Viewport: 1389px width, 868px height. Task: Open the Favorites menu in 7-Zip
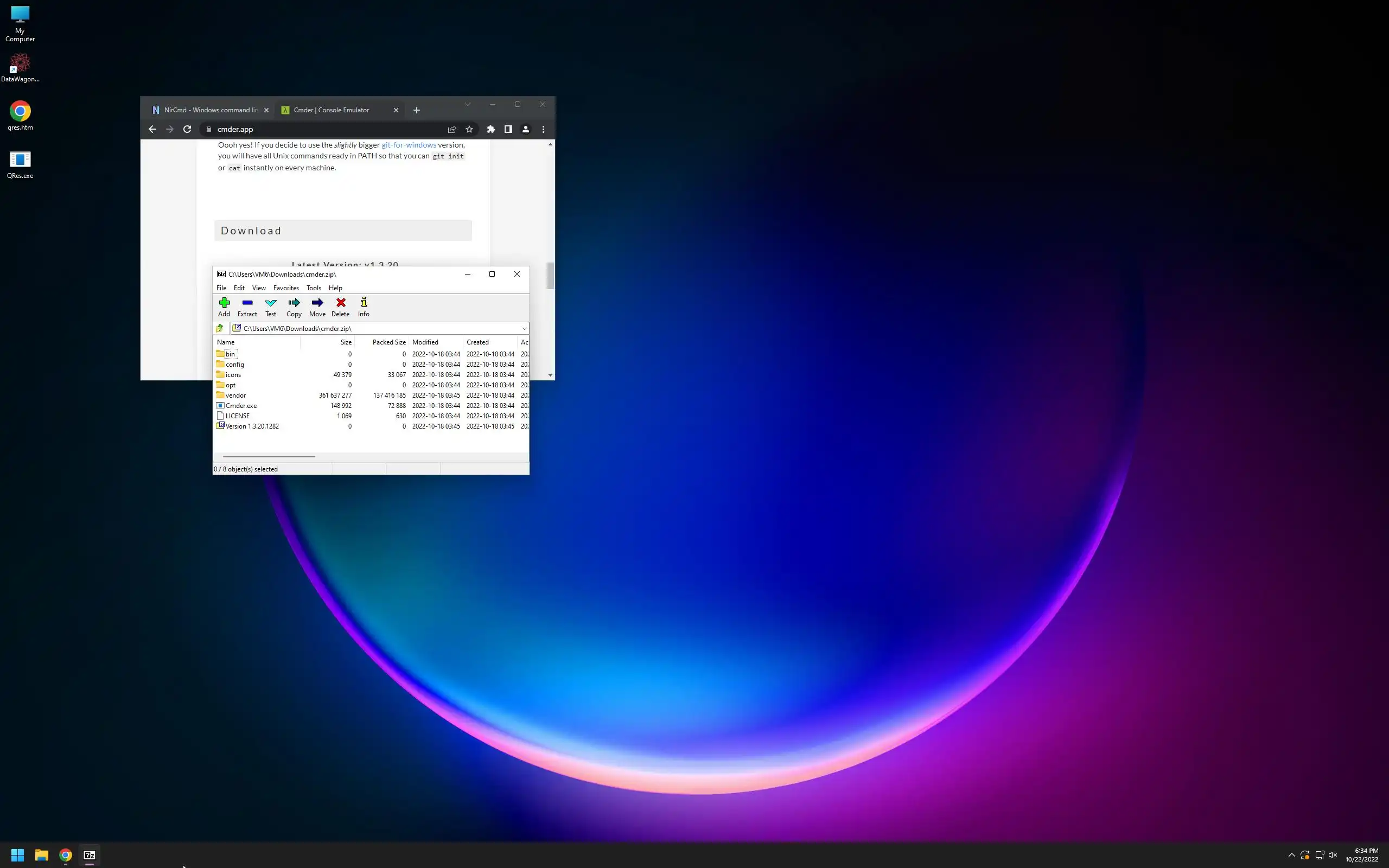coord(285,288)
